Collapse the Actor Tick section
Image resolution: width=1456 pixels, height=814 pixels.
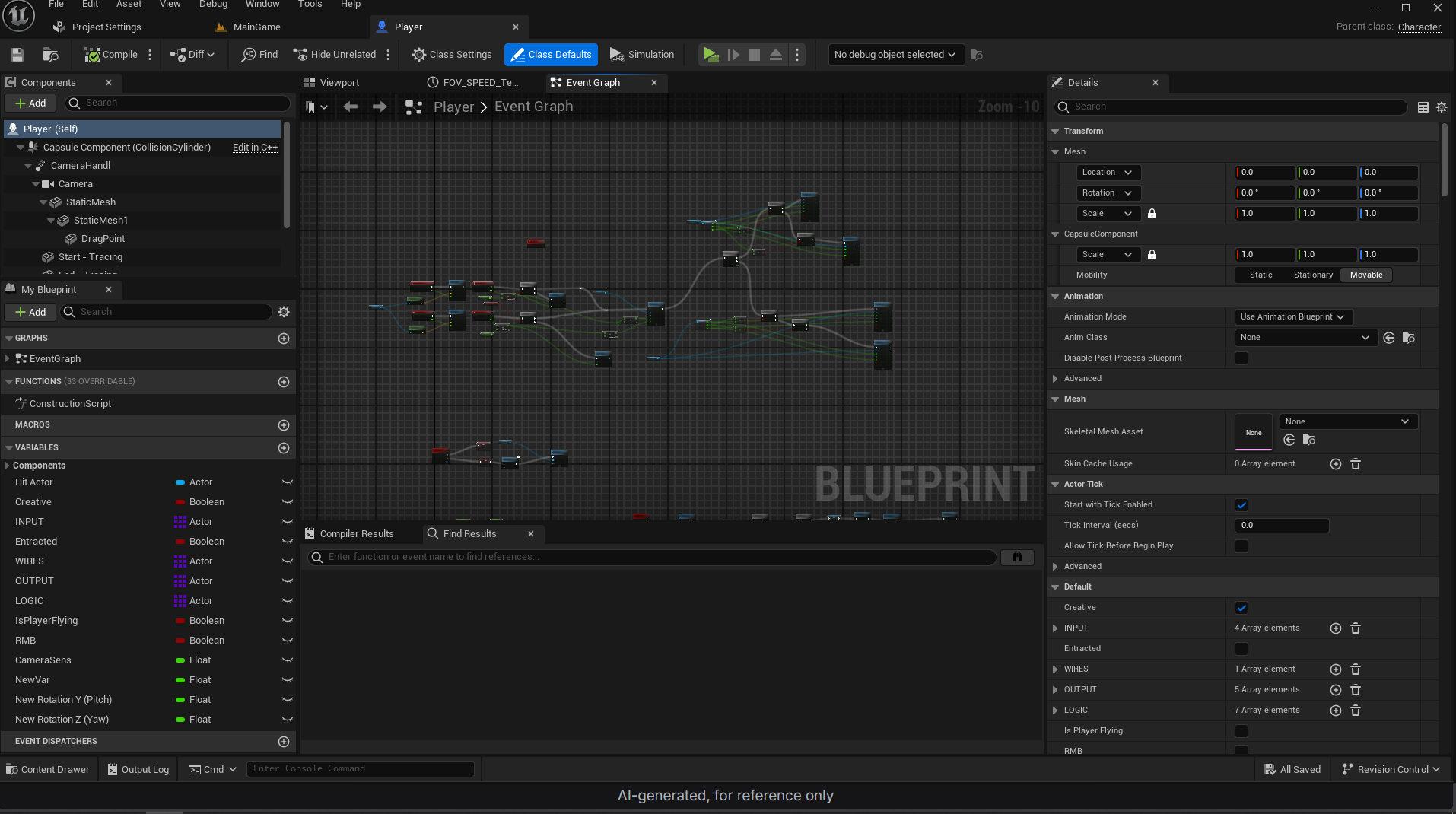pos(1055,485)
